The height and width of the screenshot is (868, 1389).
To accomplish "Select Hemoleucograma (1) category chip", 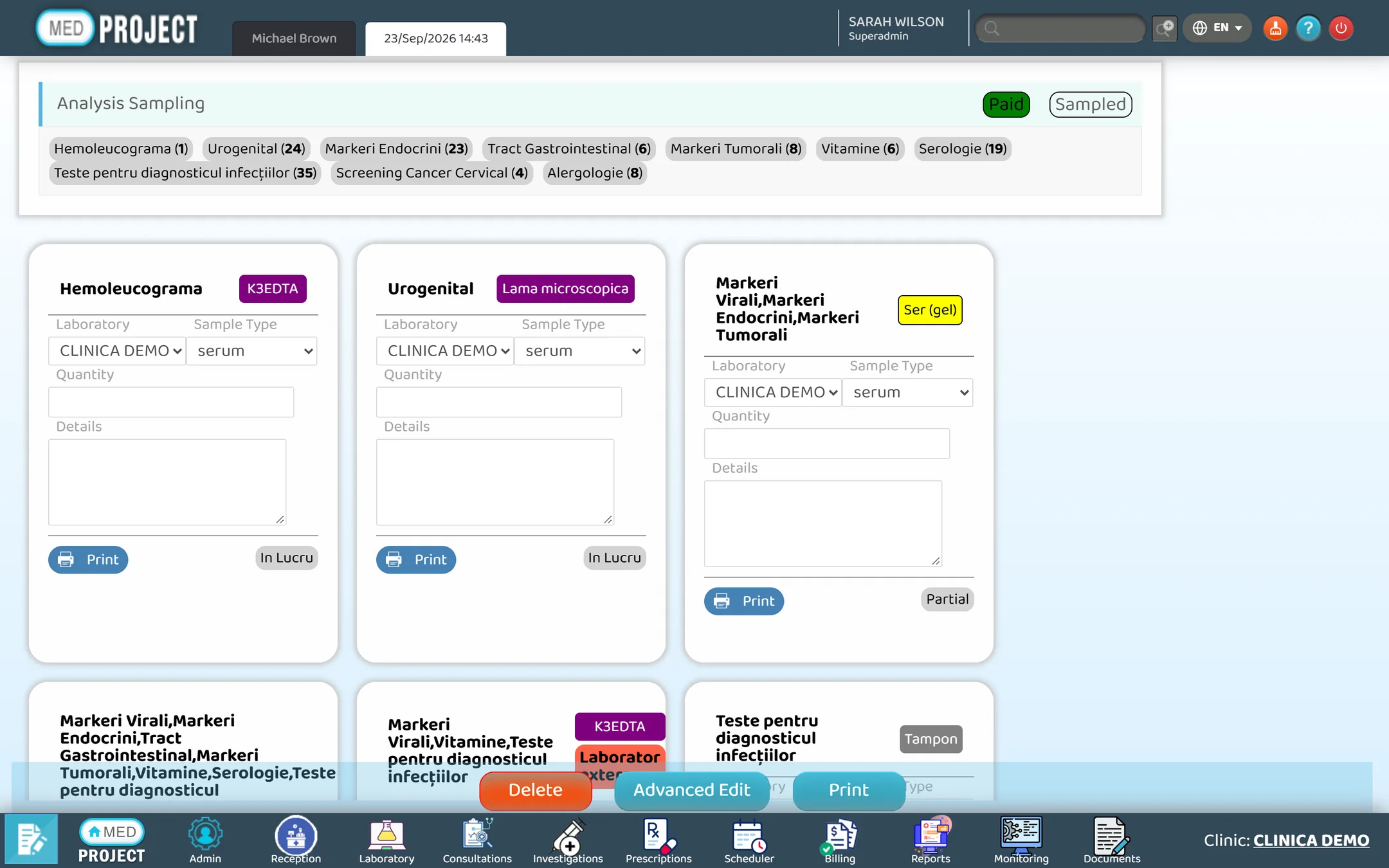I will click(x=121, y=149).
